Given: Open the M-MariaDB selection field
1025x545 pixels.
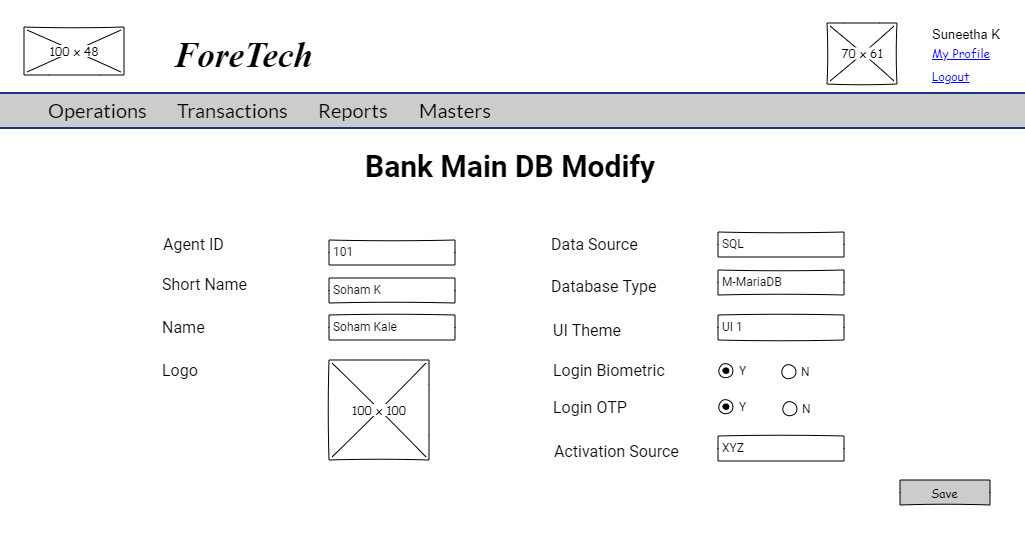Looking at the screenshot, I should (x=780, y=282).
